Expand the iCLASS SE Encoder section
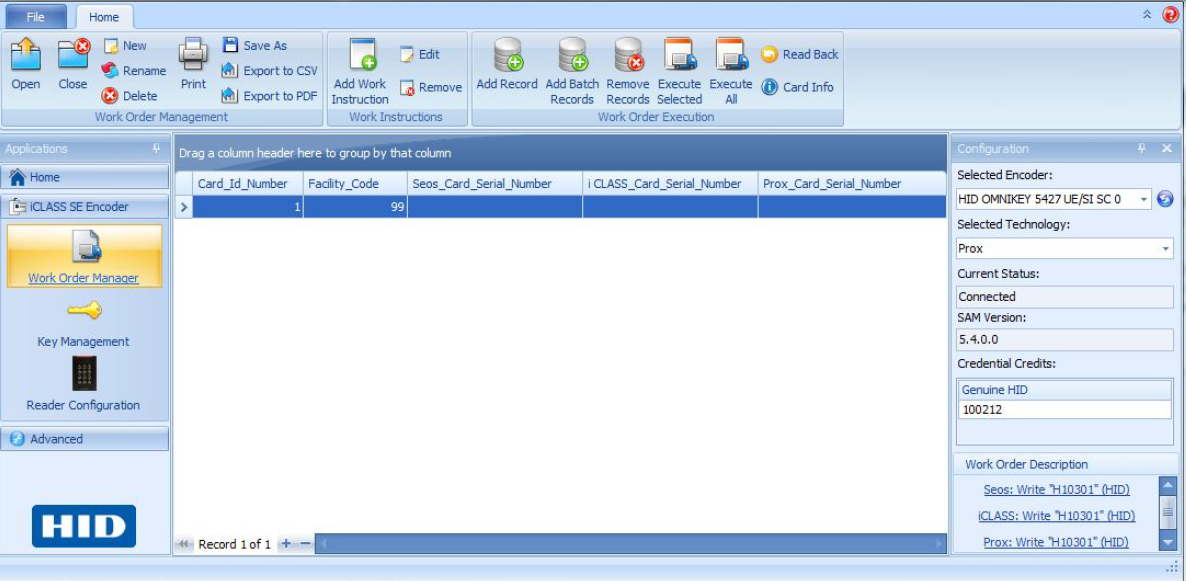 point(85,207)
